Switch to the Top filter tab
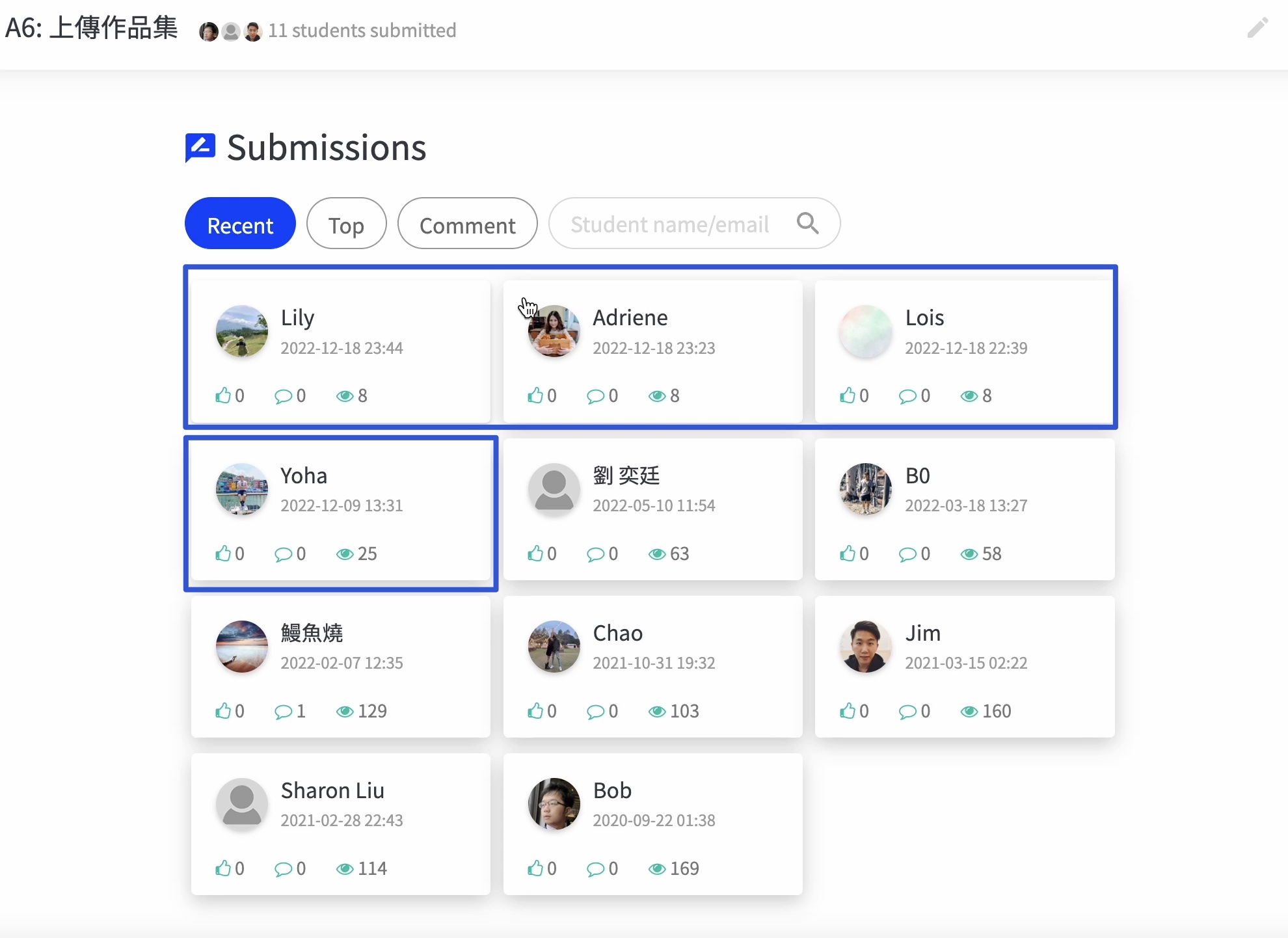The image size is (1288, 938). (x=346, y=224)
